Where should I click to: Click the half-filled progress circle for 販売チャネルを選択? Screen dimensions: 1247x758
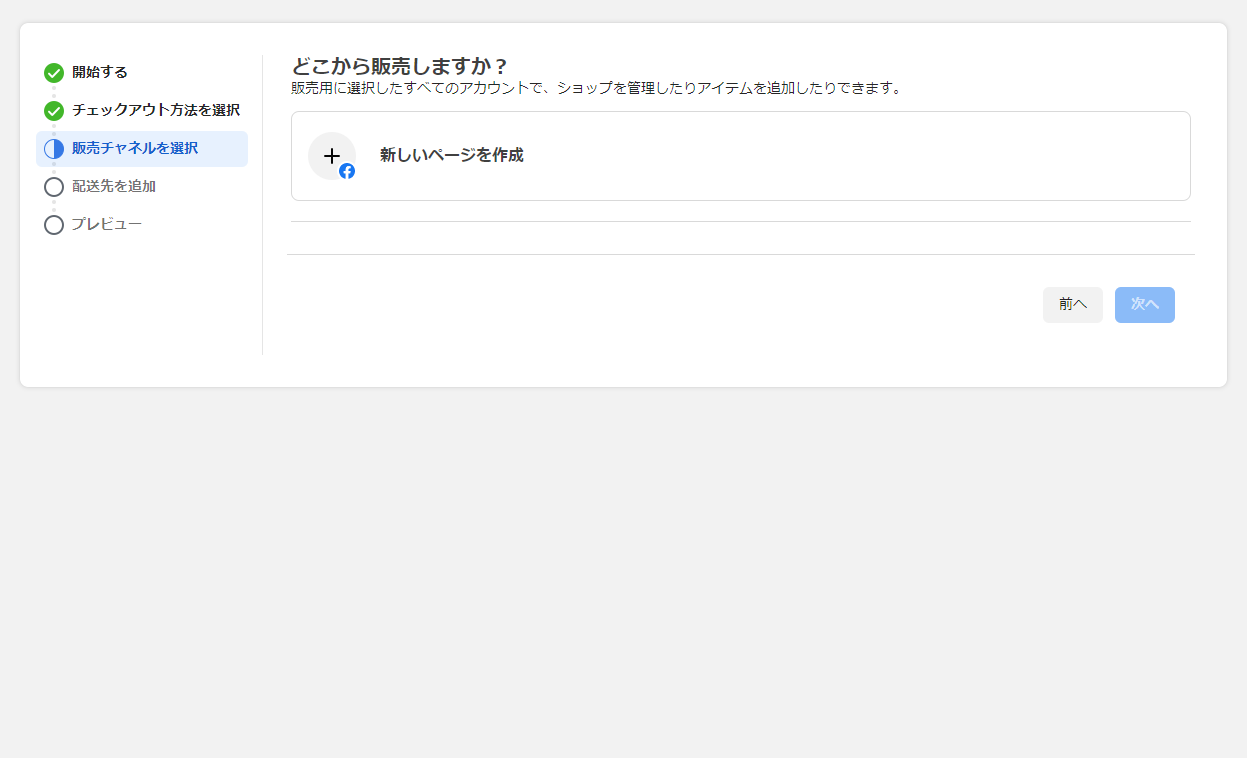[x=53, y=148]
